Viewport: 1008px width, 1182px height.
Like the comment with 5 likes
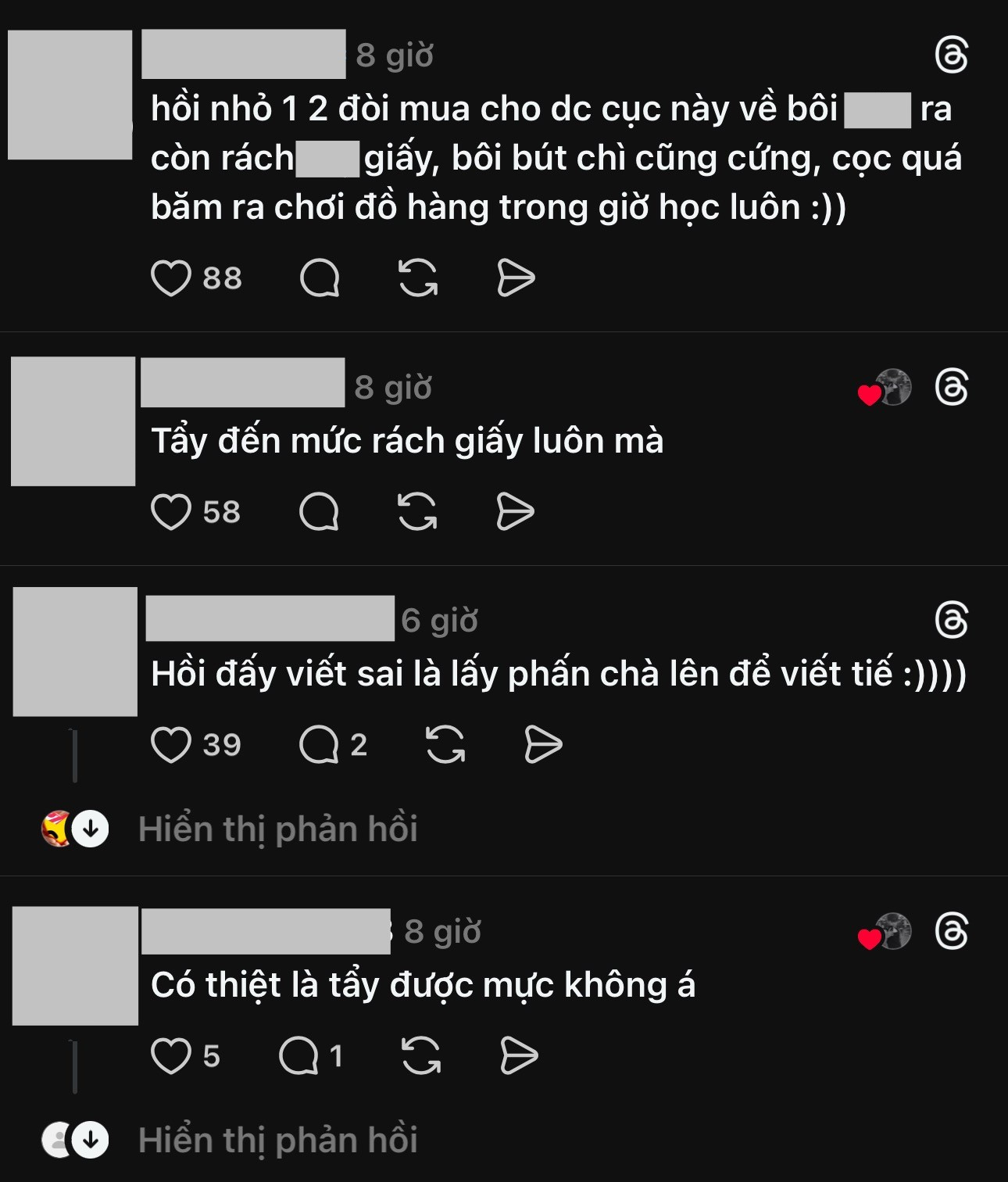[x=170, y=1056]
